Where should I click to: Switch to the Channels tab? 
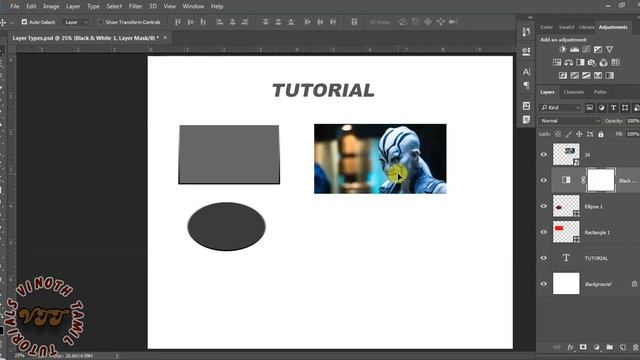coord(573,92)
